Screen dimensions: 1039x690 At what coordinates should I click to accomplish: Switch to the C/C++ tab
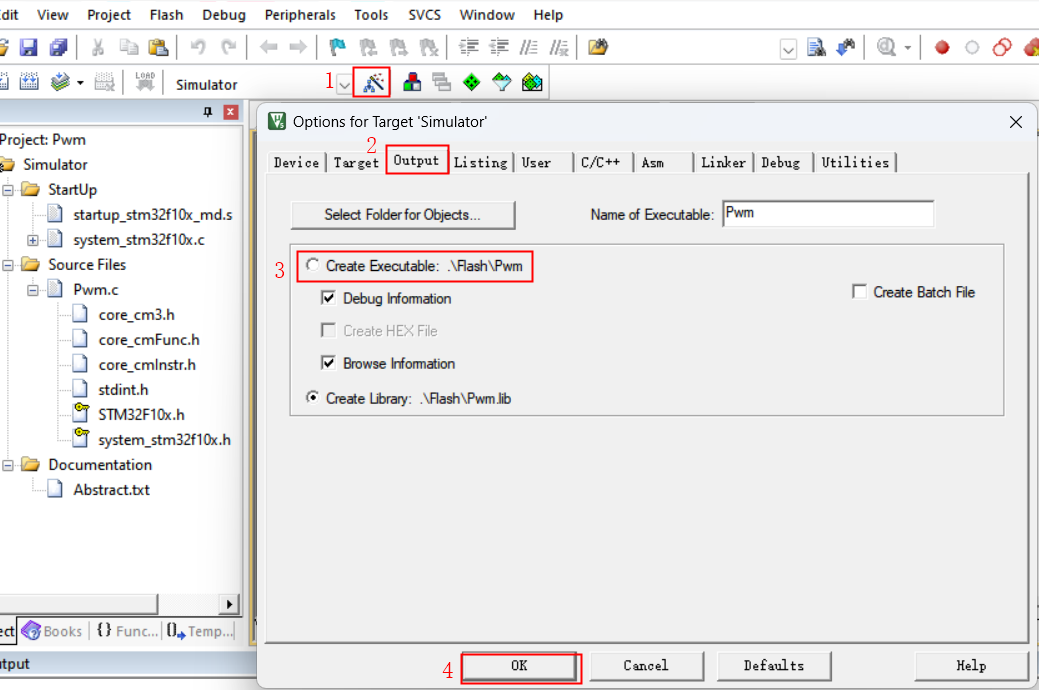click(x=600, y=162)
